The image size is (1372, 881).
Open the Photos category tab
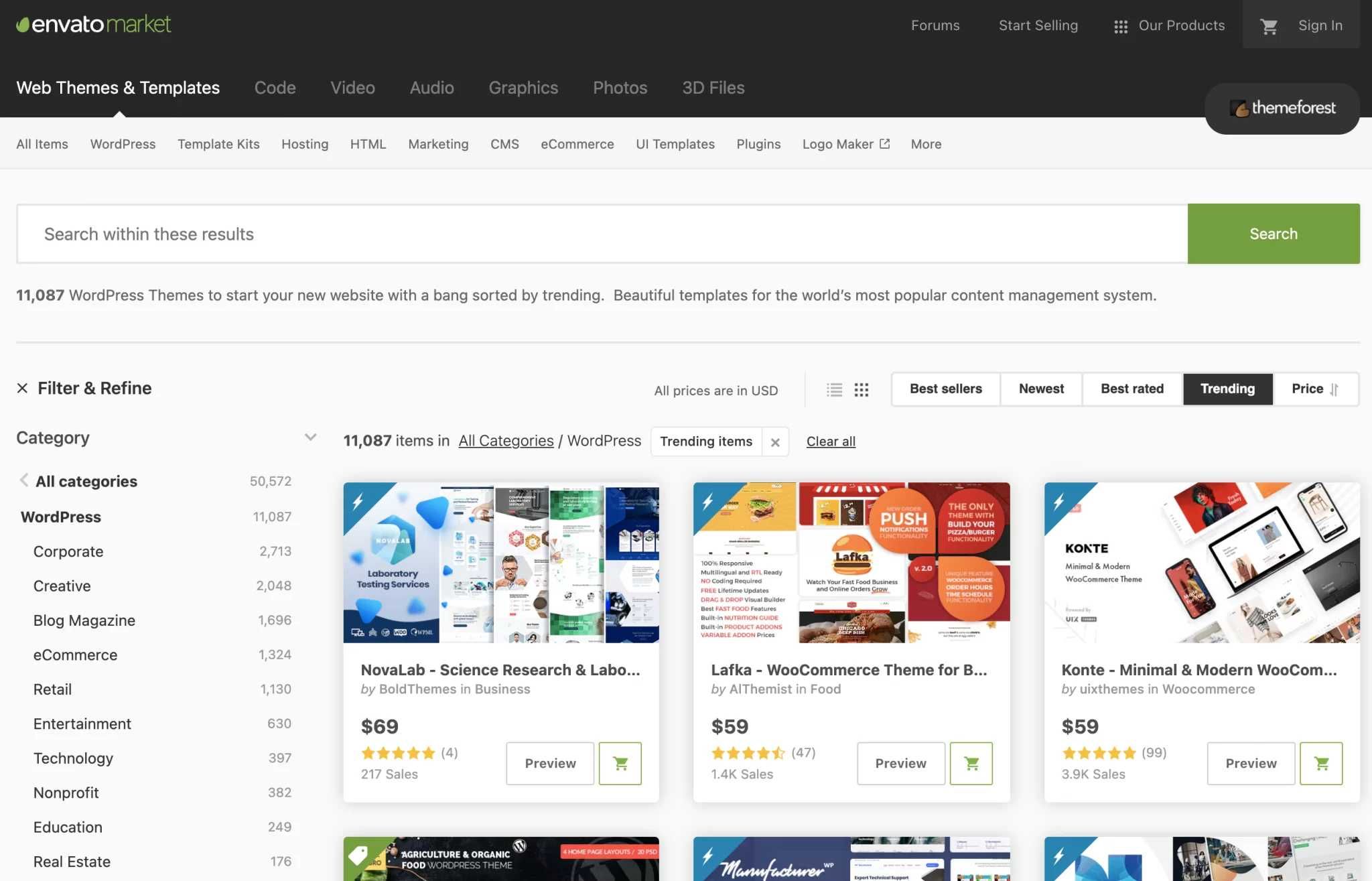point(620,88)
